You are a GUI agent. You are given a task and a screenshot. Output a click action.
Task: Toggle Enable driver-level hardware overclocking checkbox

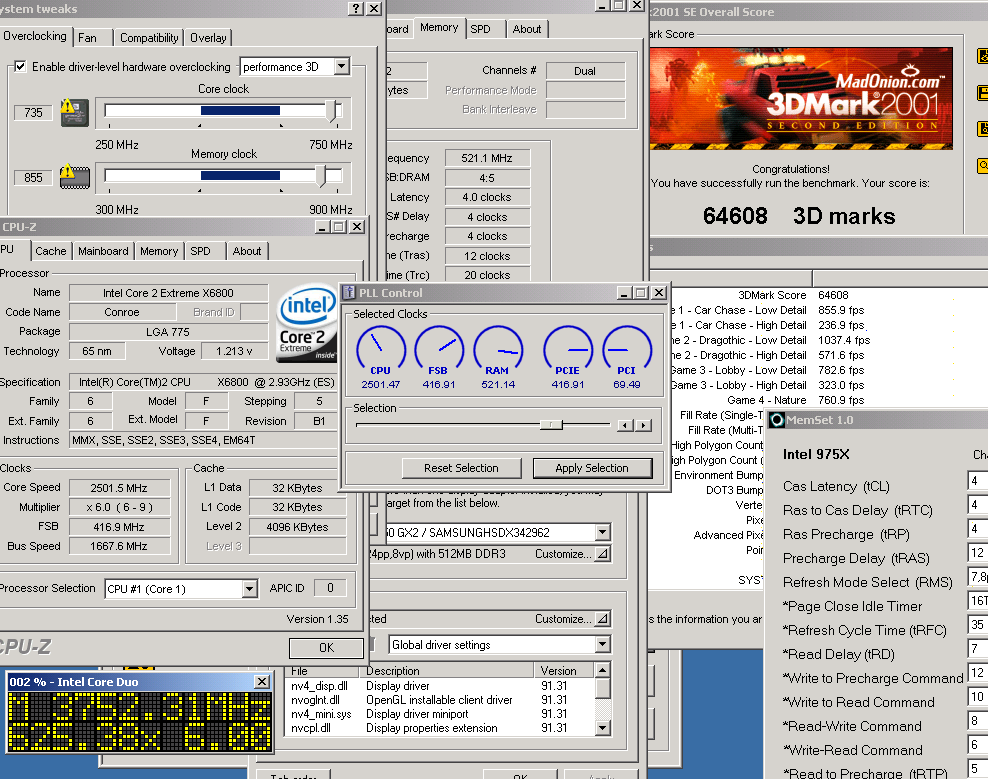(x=20, y=66)
